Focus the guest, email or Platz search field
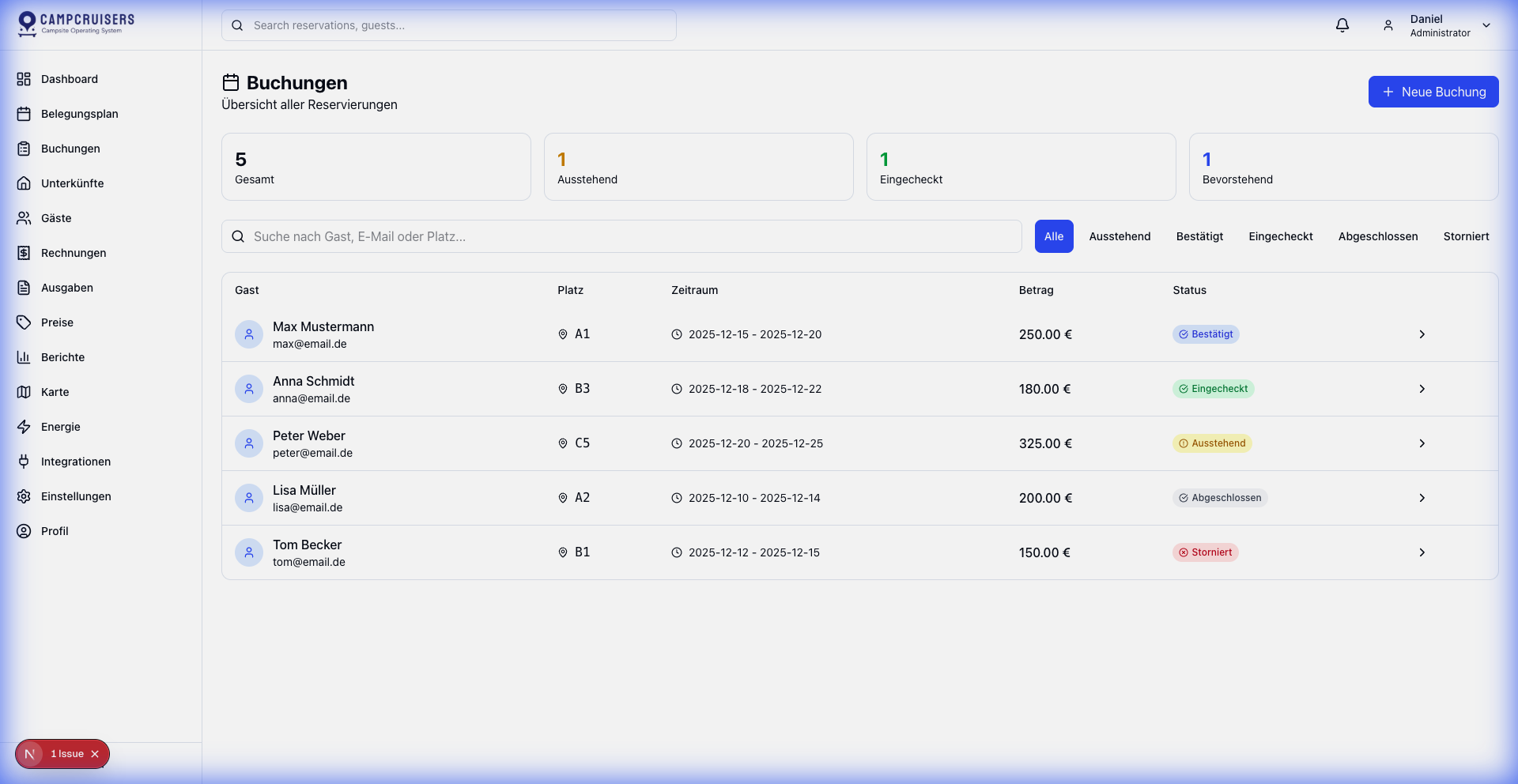The image size is (1518, 784). 621,236
